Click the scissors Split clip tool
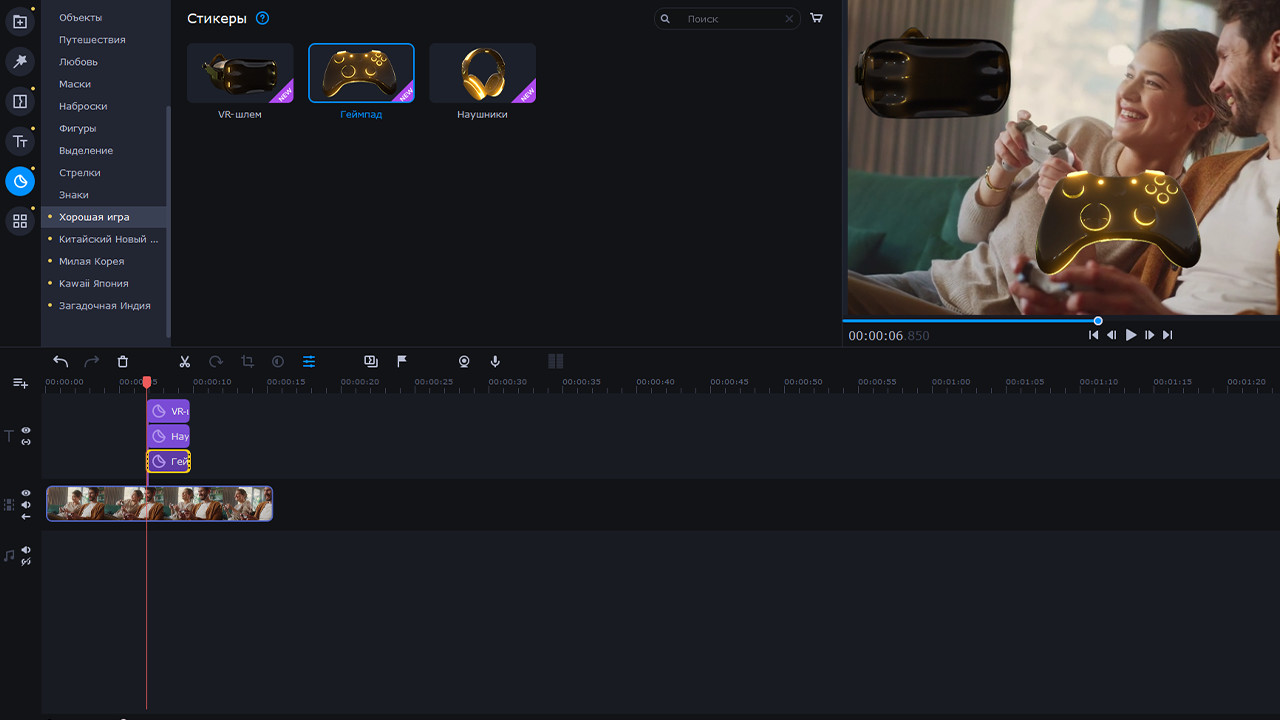This screenshot has height=720, width=1280. pyautogui.click(x=185, y=362)
